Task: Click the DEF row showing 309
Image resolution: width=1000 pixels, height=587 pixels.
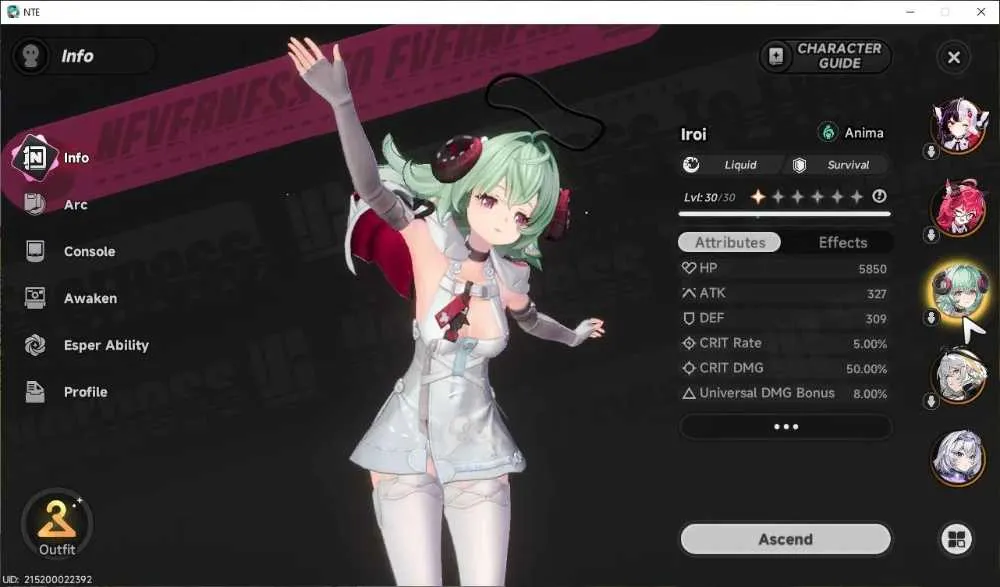Action: pyautogui.click(x=784, y=318)
